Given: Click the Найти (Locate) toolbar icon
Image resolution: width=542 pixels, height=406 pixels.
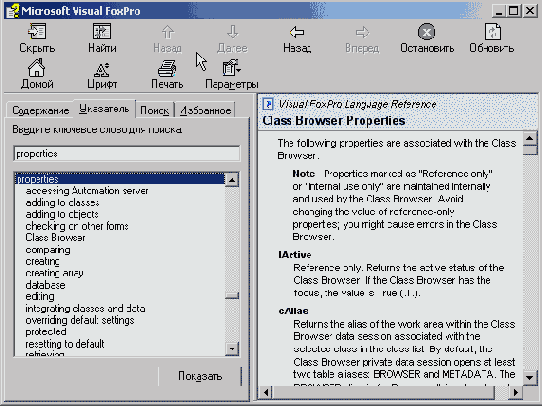Looking at the screenshot, I should 102,31.
